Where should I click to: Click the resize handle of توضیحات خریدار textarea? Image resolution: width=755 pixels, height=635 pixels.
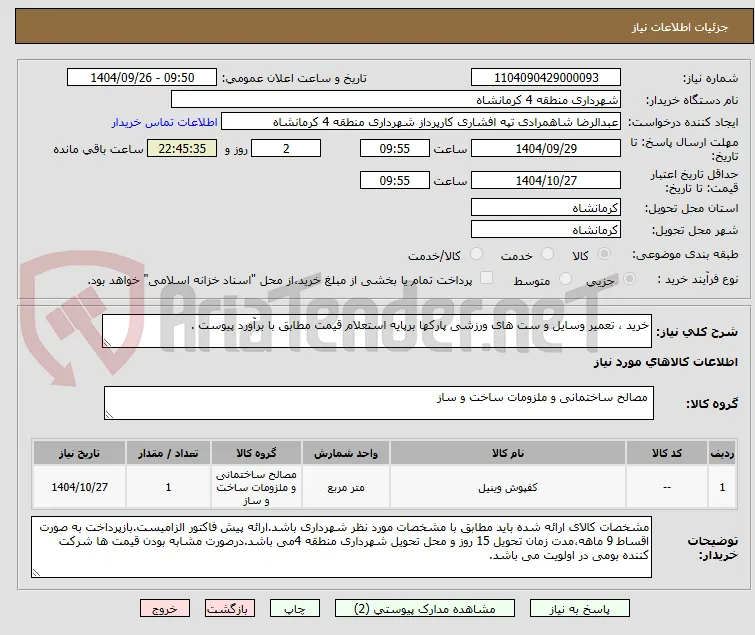click(x=36, y=573)
